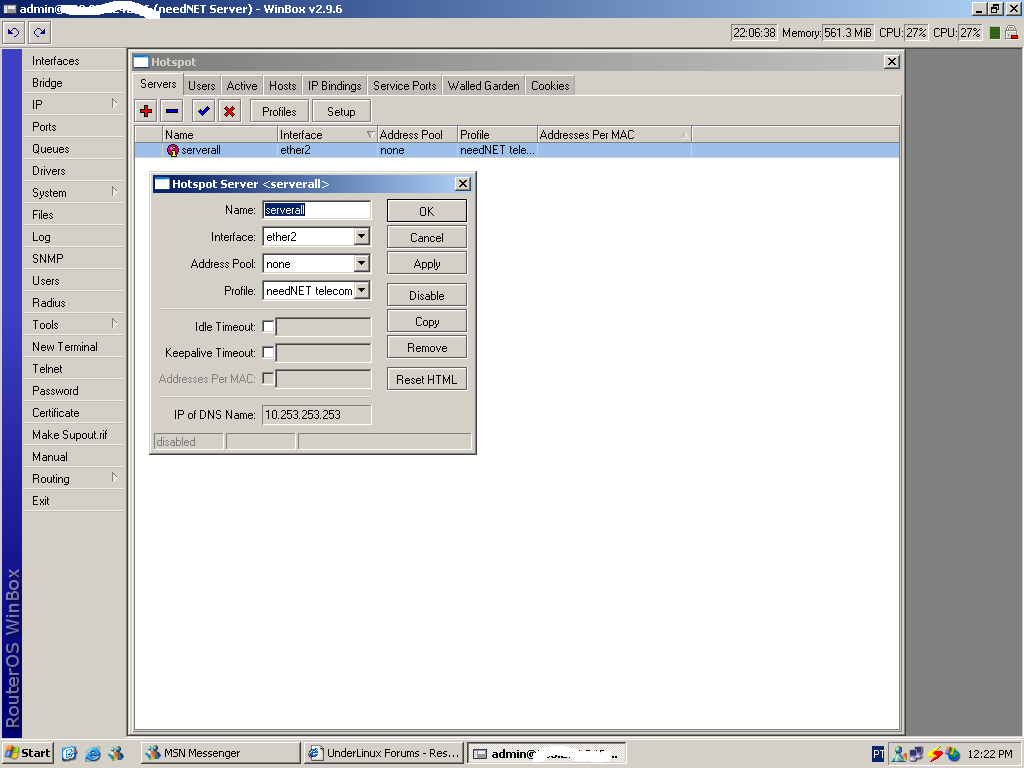Click Cancel in Hotspot Server dialog
1024x768 pixels.
click(x=426, y=238)
